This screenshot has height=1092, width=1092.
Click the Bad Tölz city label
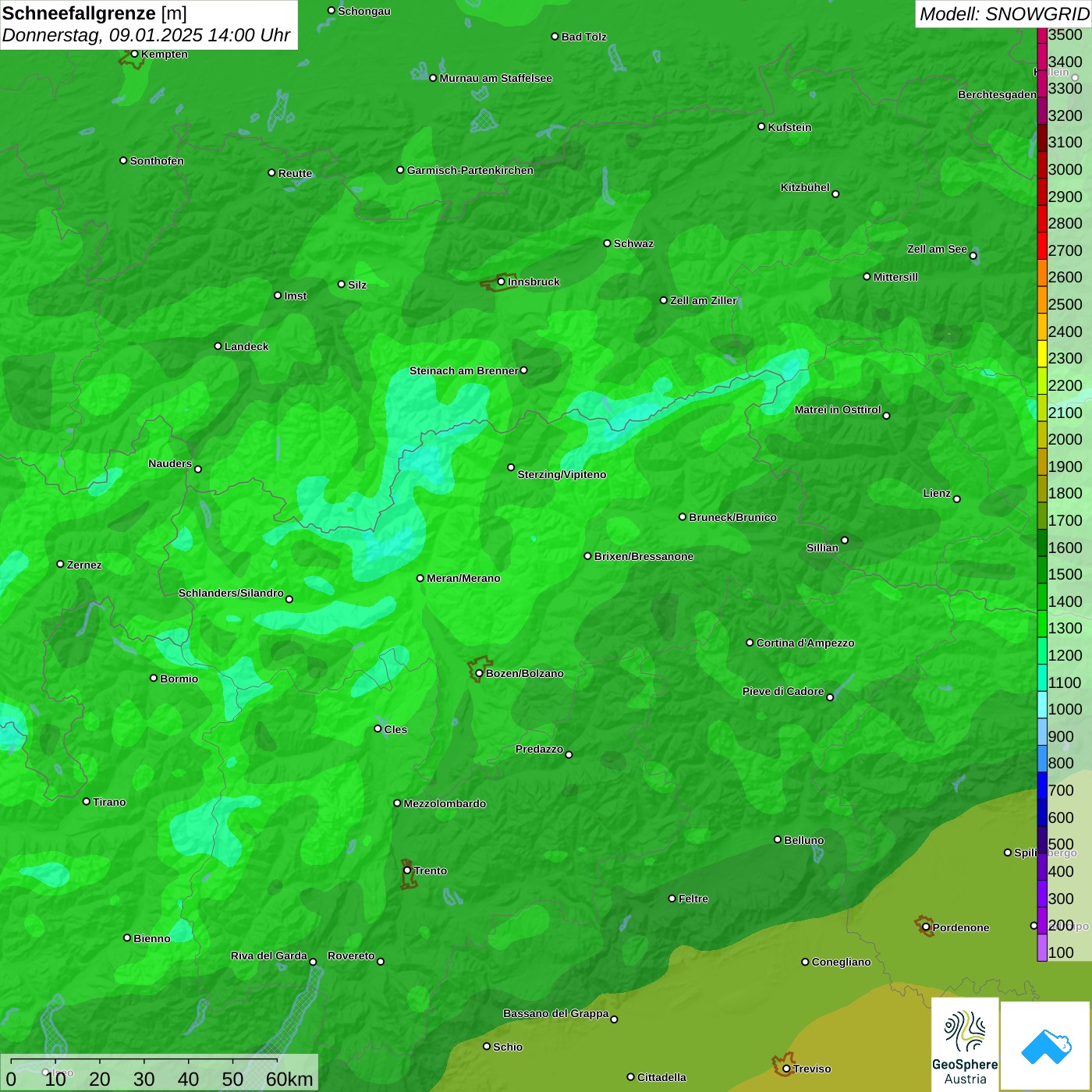coord(584,37)
